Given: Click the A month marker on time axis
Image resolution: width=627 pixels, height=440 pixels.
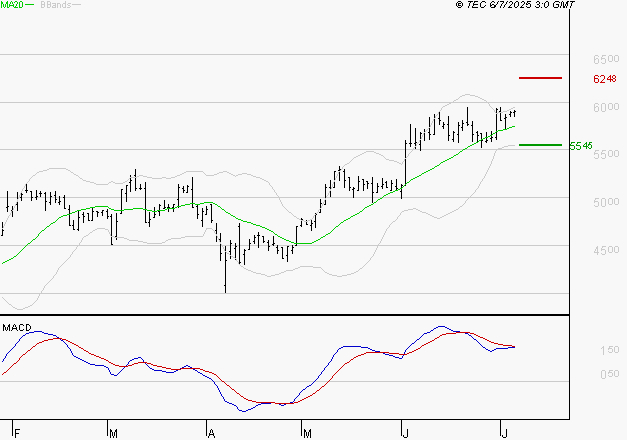Looking at the screenshot, I should click(x=211, y=432).
